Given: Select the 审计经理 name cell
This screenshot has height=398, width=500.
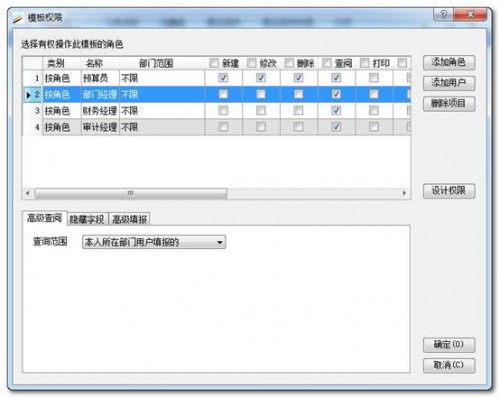Looking at the screenshot, I should 100,127.
